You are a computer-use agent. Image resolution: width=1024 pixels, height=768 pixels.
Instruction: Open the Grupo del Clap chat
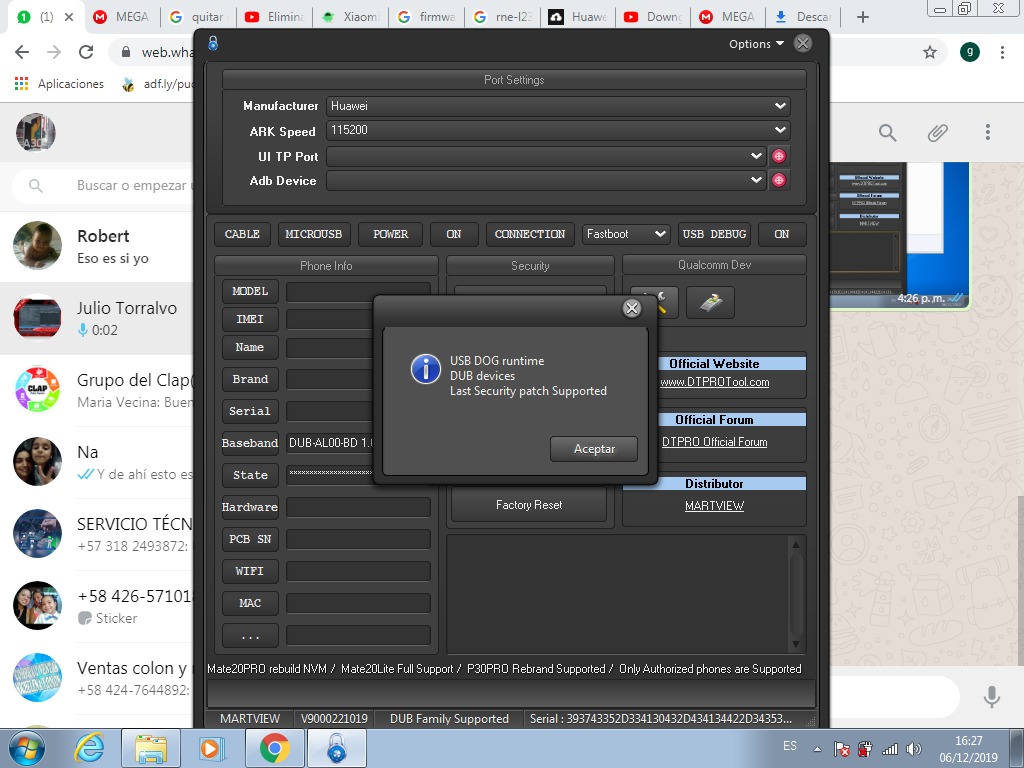(x=97, y=391)
